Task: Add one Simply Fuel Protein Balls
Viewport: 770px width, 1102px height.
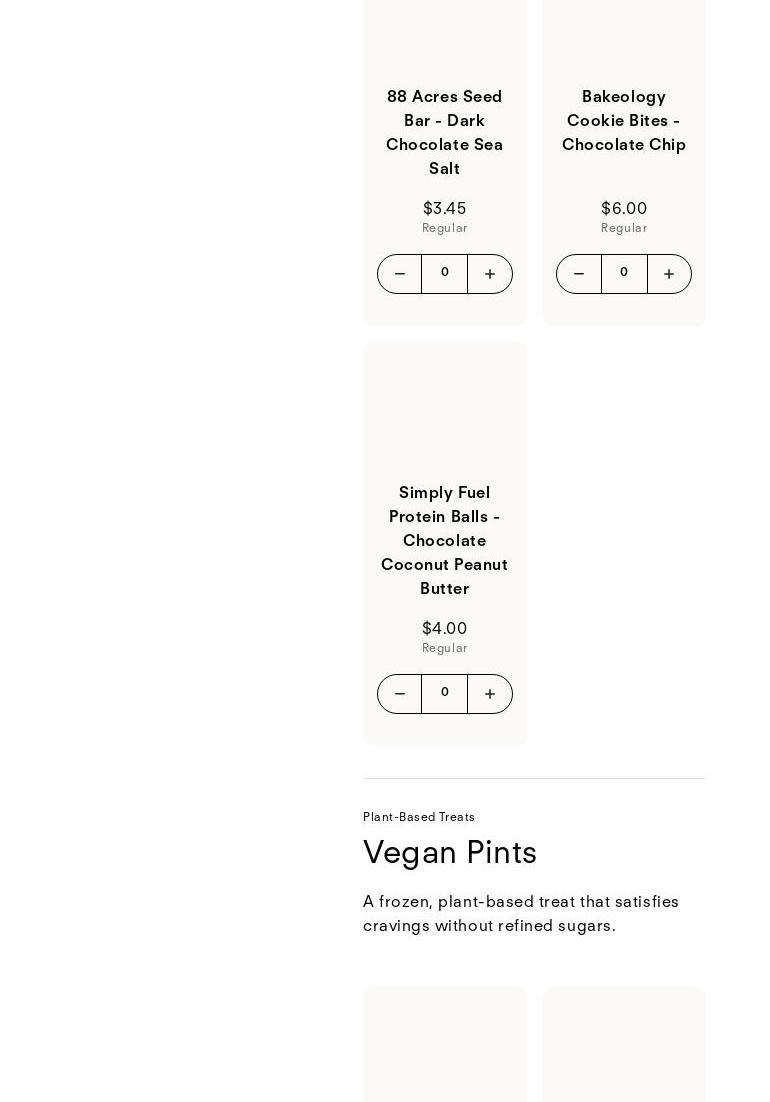Action: tap(490, 694)
